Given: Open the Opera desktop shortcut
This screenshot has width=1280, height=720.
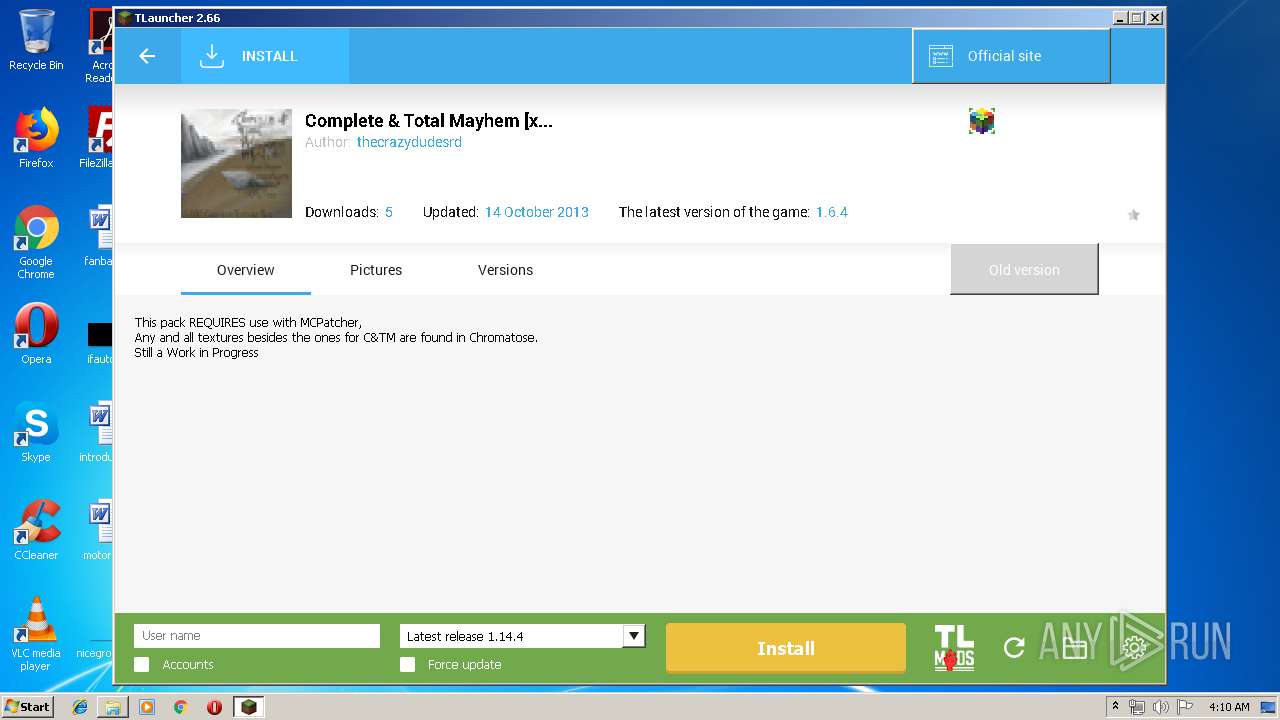Looking at the screenshot, I should (36, 334).
